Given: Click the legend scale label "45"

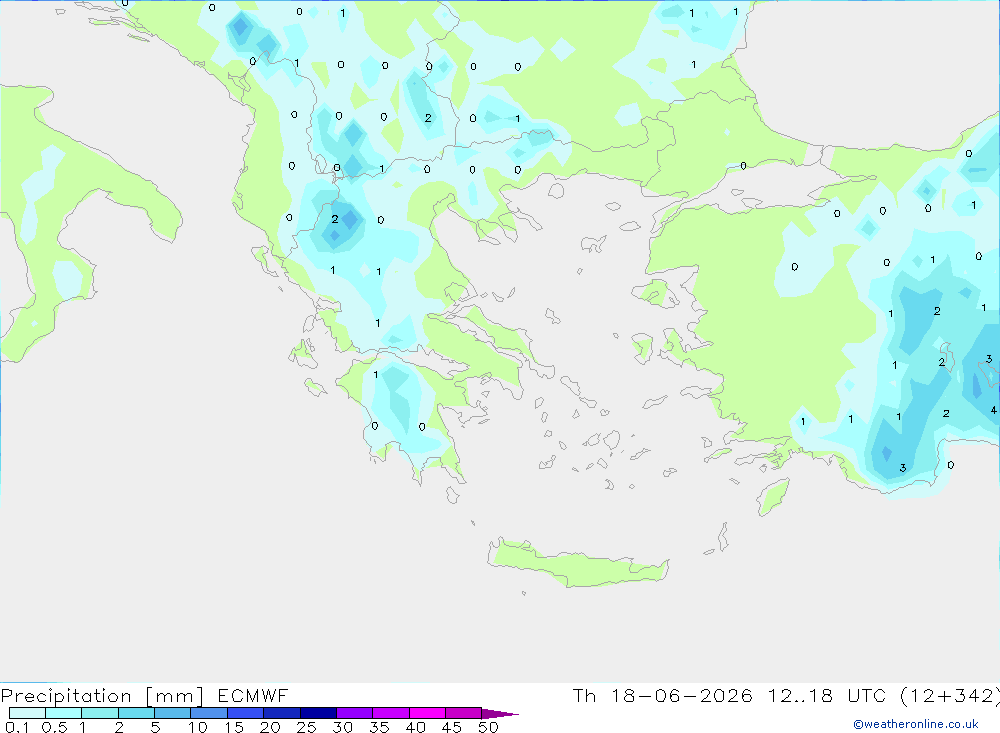Looking at the screenshot, I should 452,727.
